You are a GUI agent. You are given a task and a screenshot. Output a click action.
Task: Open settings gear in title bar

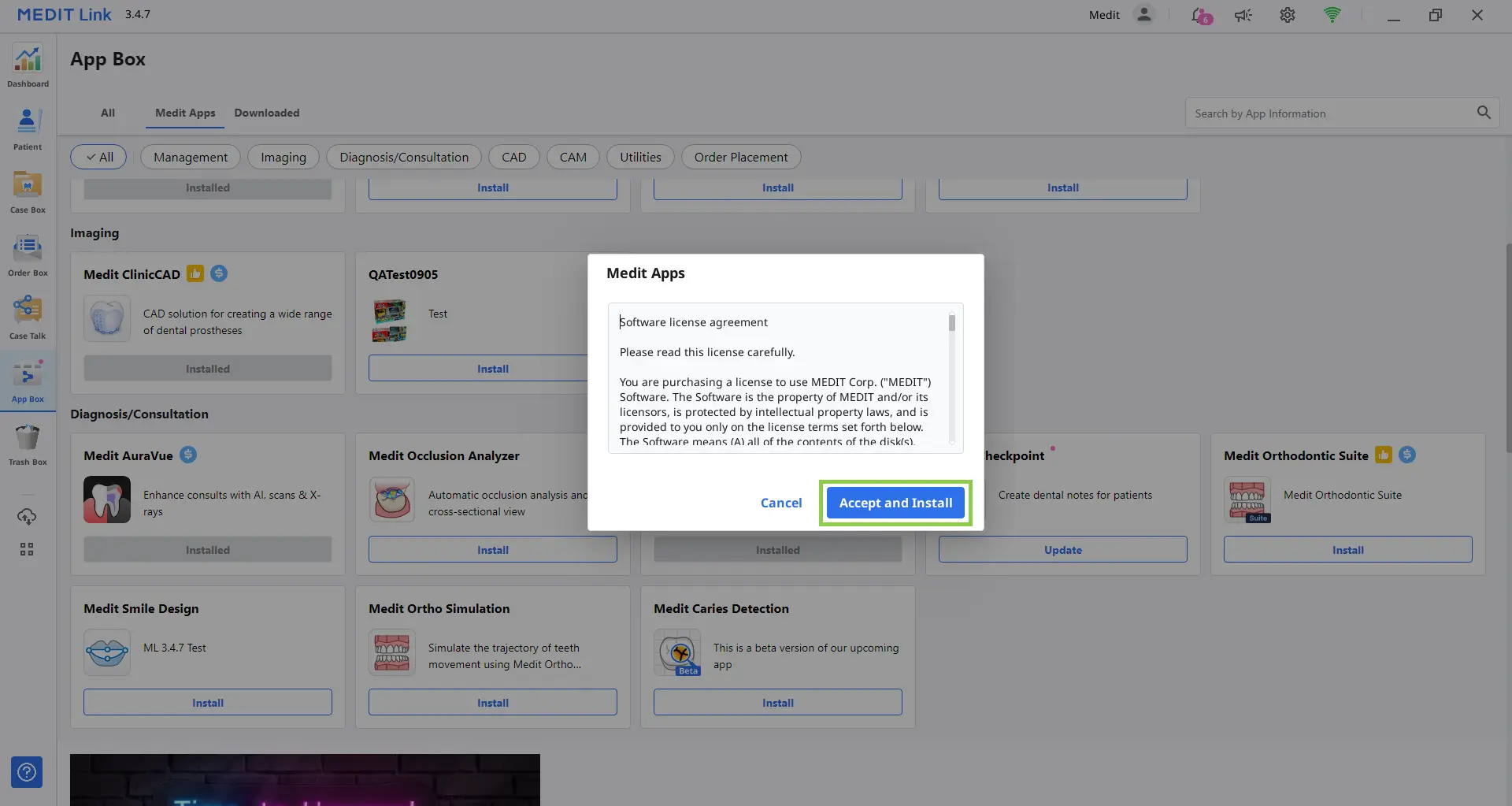(1288, 15)
